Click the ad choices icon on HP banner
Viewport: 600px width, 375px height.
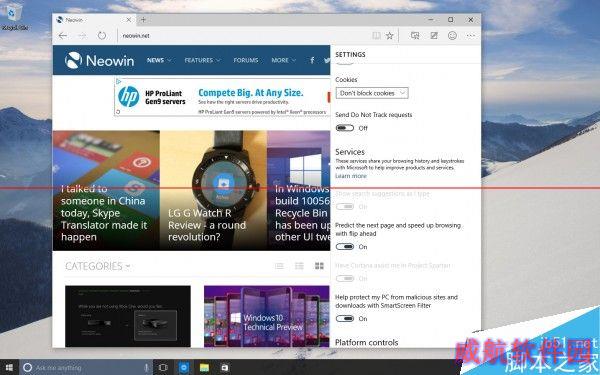[x=118, y=81]
